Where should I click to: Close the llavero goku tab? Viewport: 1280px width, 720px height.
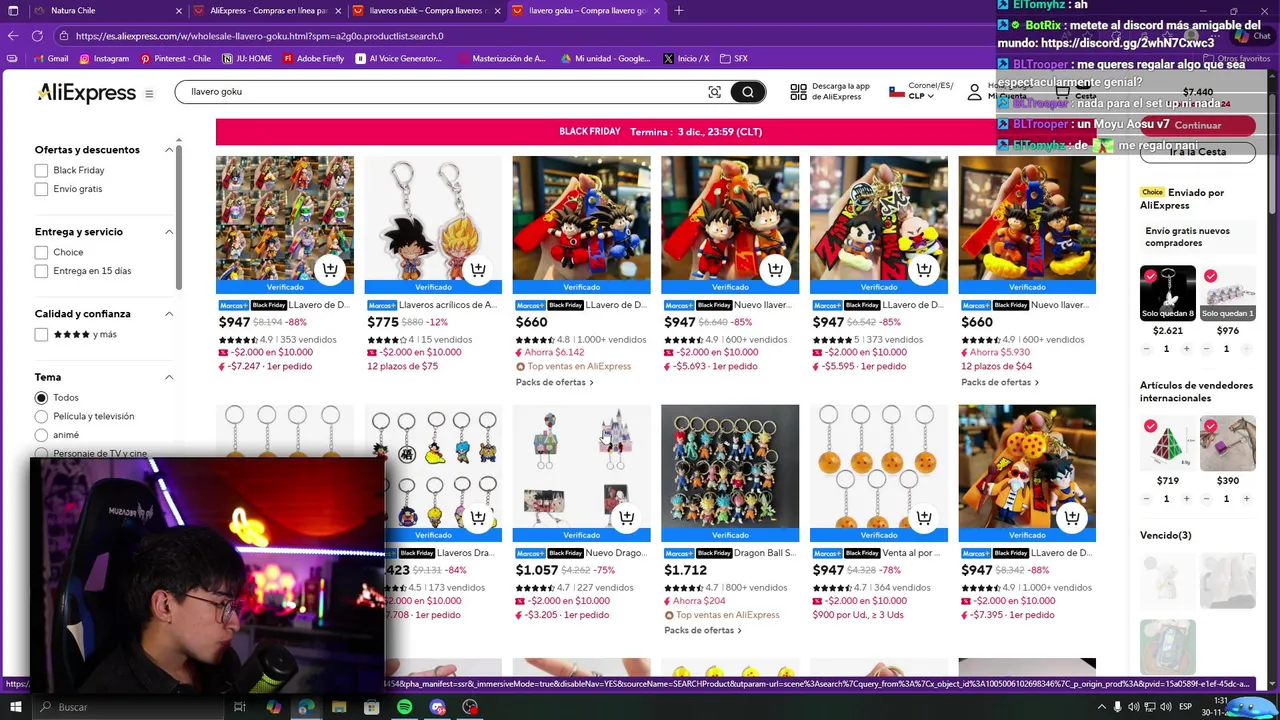click(x=657, y=11)
